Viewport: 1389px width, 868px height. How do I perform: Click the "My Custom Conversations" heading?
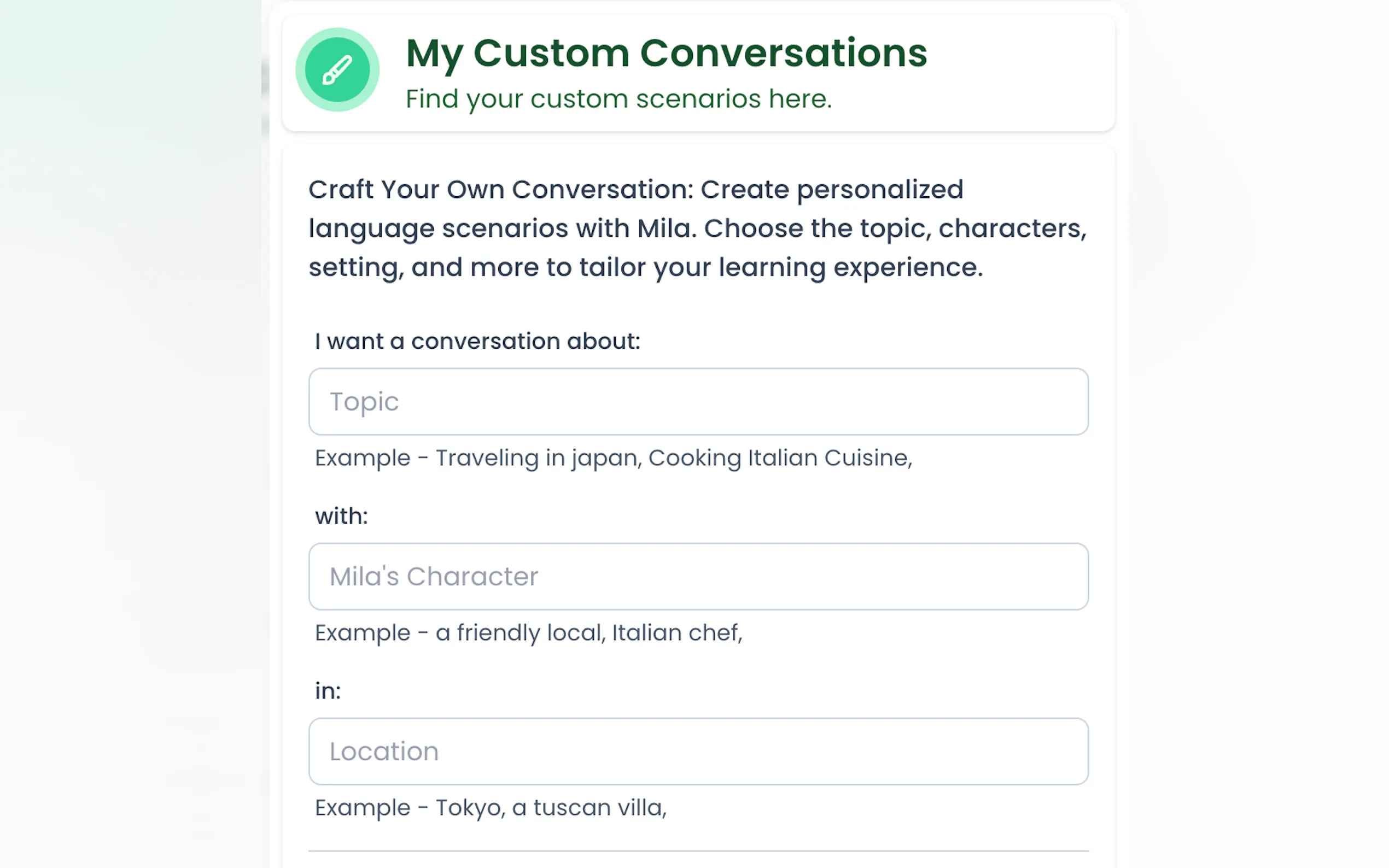click(666, 54)
